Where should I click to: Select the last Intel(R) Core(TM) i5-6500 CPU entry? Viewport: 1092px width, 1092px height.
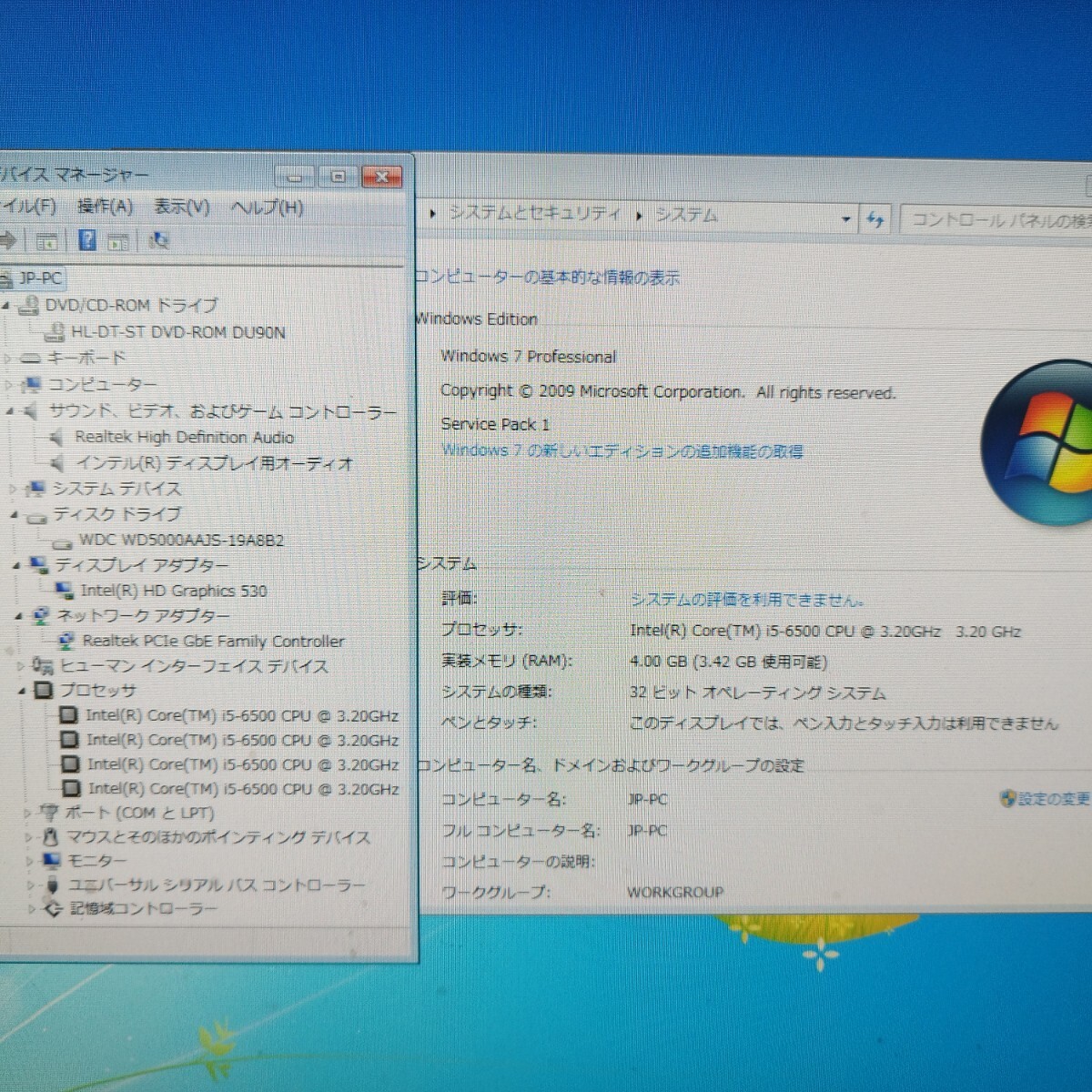(x=243, y=789)
